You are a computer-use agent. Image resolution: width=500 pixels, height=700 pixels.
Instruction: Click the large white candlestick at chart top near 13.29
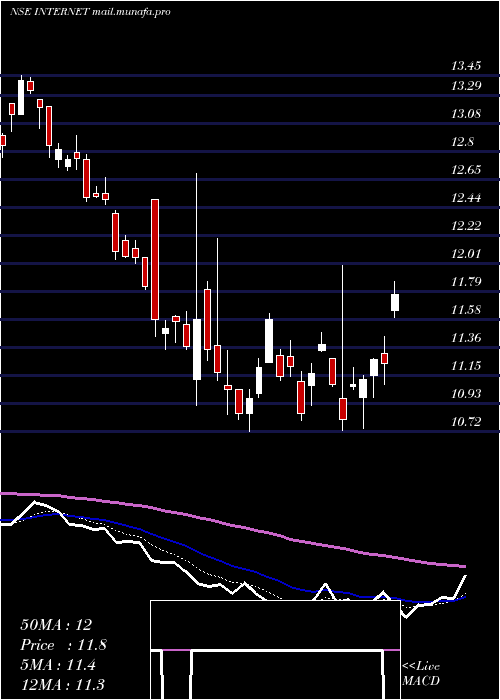pyautogui.click(x=21, y=97)
